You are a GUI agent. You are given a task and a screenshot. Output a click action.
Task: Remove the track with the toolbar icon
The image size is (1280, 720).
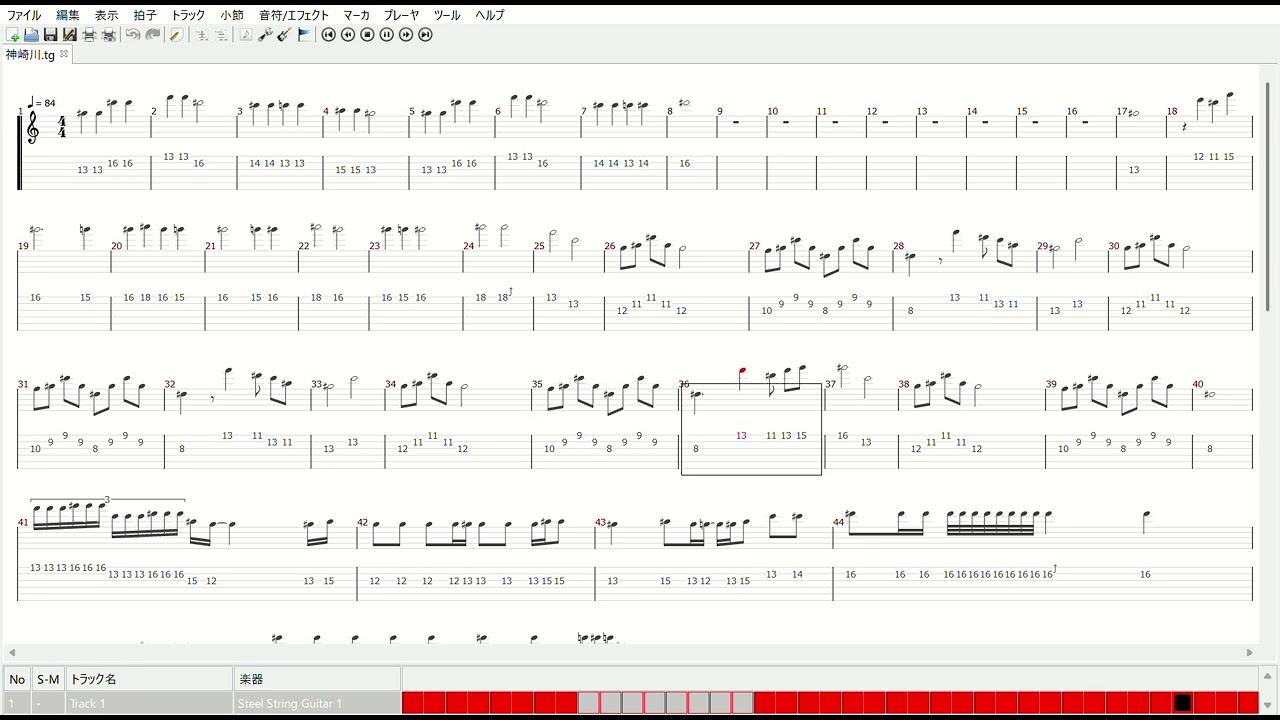(221, 35)
